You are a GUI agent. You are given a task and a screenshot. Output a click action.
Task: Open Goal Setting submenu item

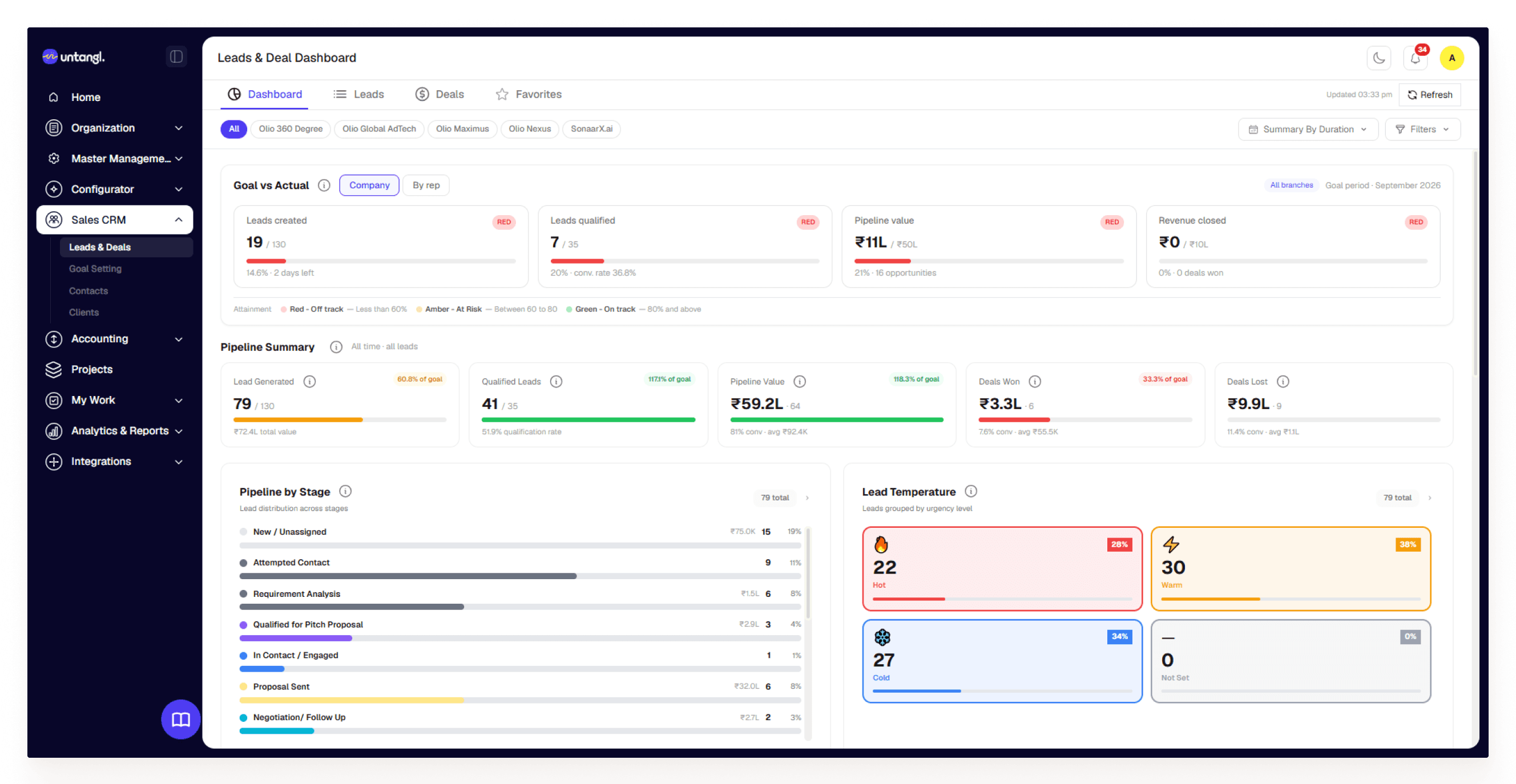click(95, 269)
